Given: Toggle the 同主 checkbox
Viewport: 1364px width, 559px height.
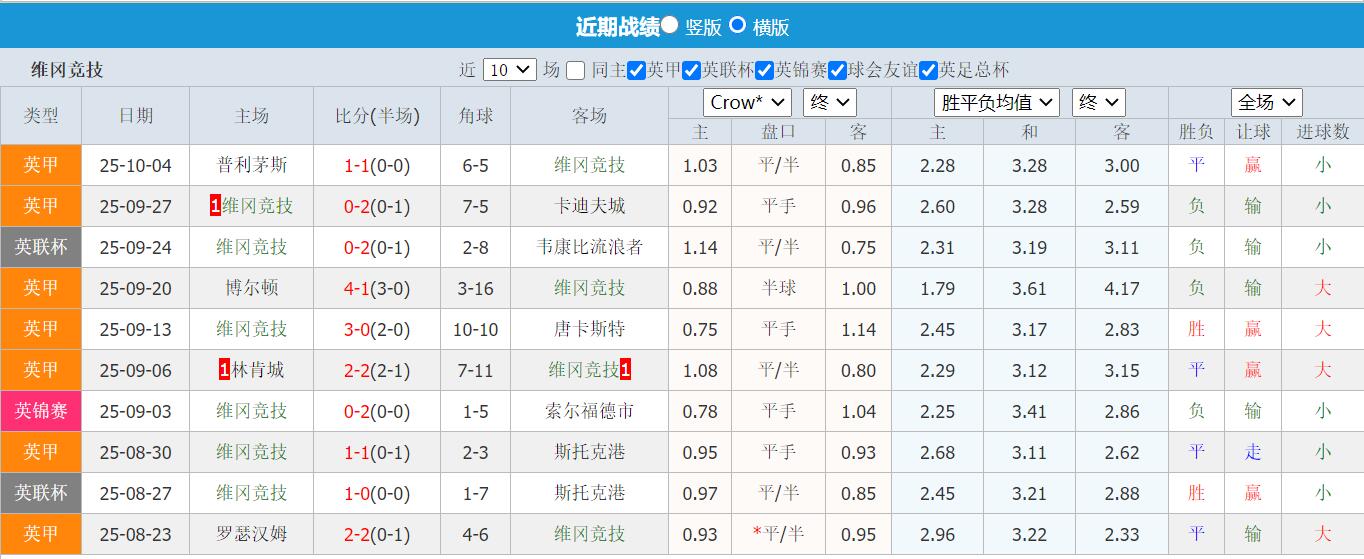Looking at the screenshot, I should (575, 70).
